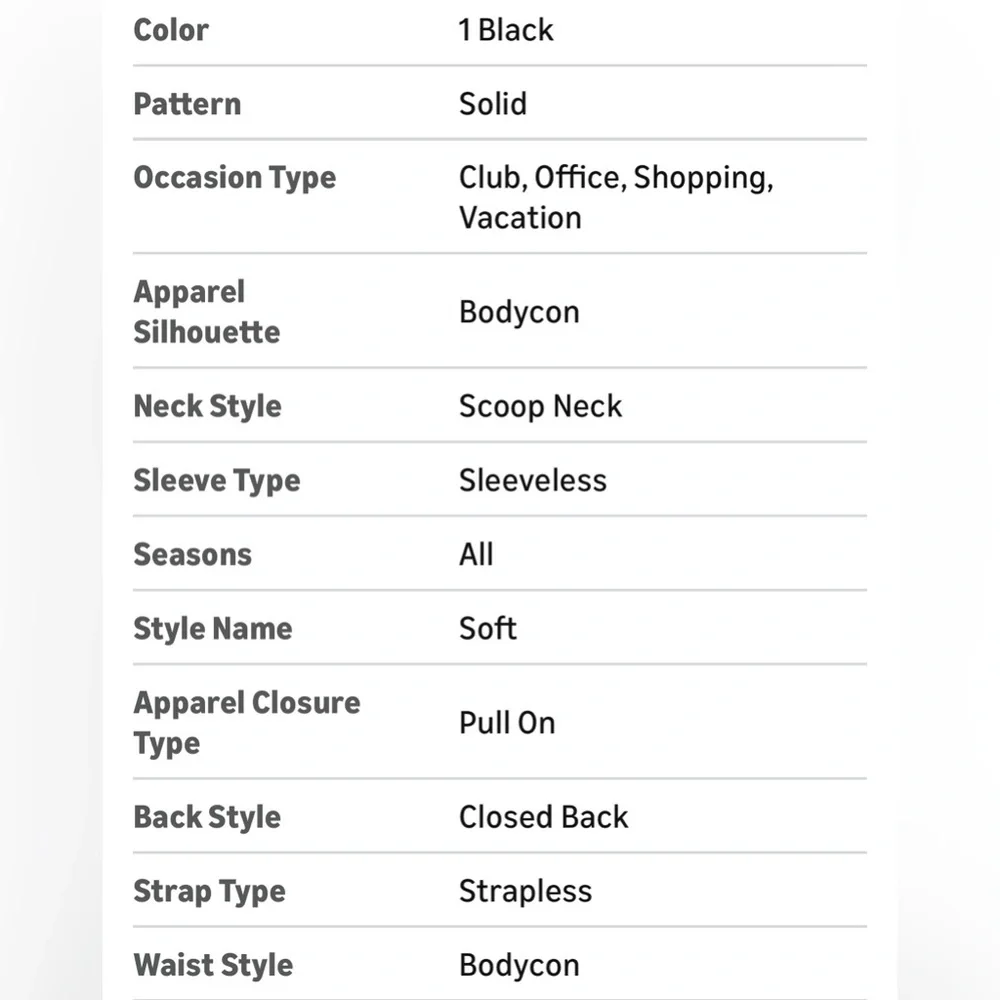Select the Pattern row label
This screenshot has width=1000, height=1000.
(x=188, y=104)
